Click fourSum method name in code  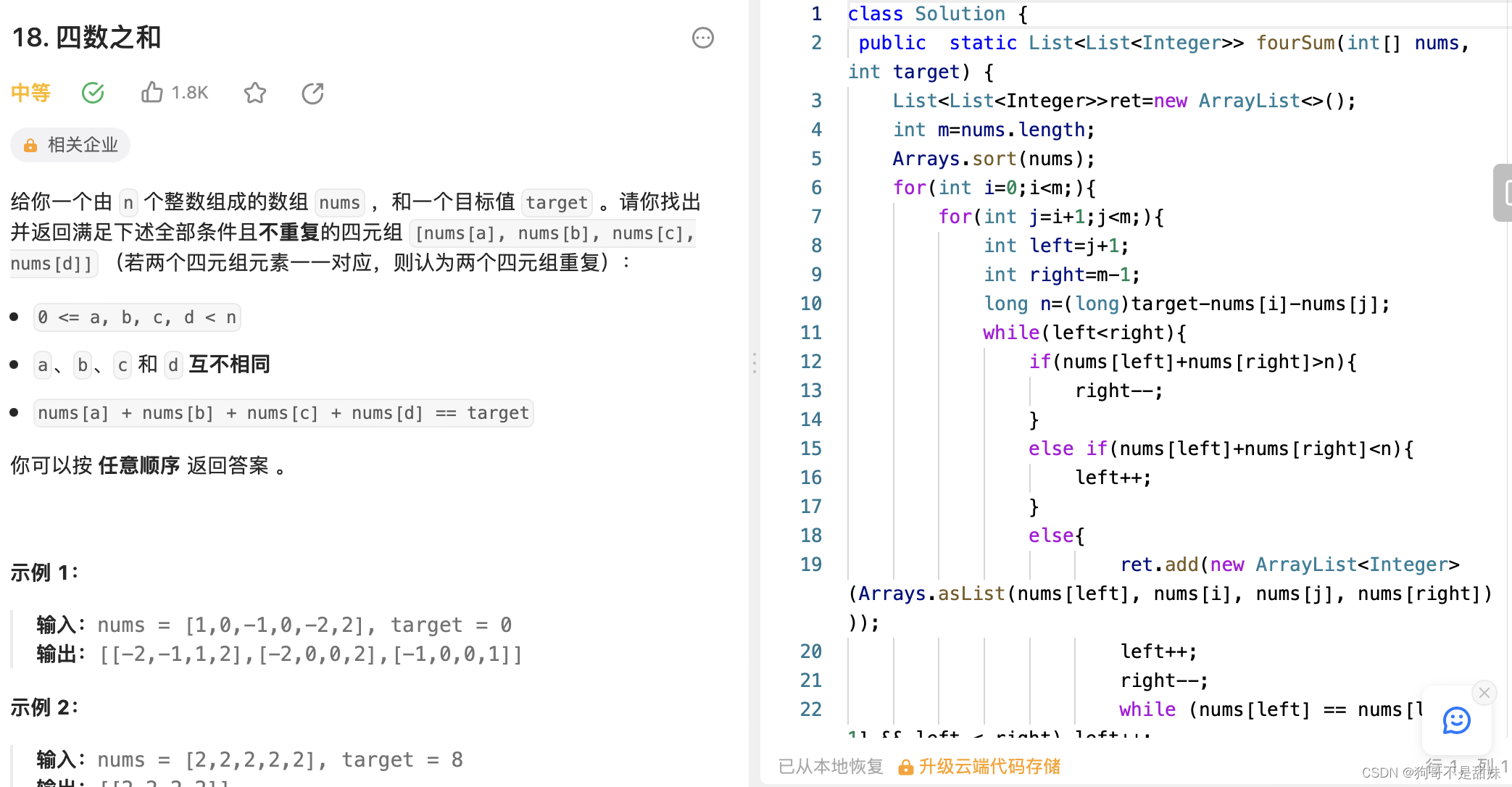click(1295, 43)
